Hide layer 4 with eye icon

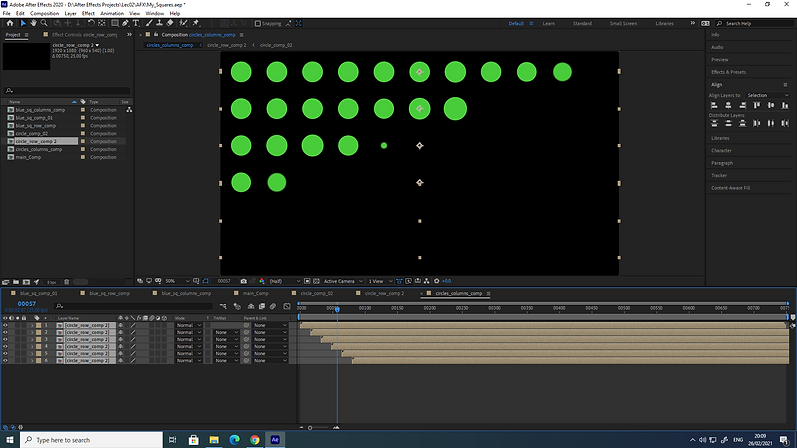(5, 346)
